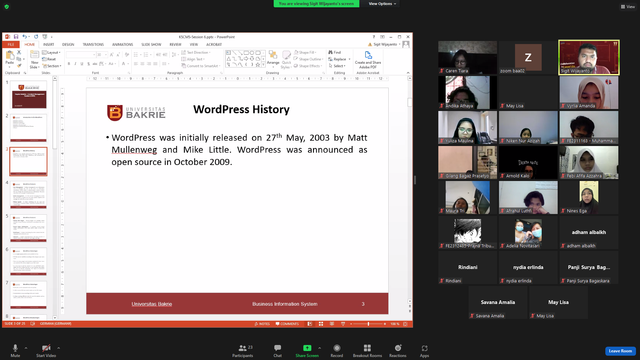Open video options arrow beside Start Video

[58, 348]
